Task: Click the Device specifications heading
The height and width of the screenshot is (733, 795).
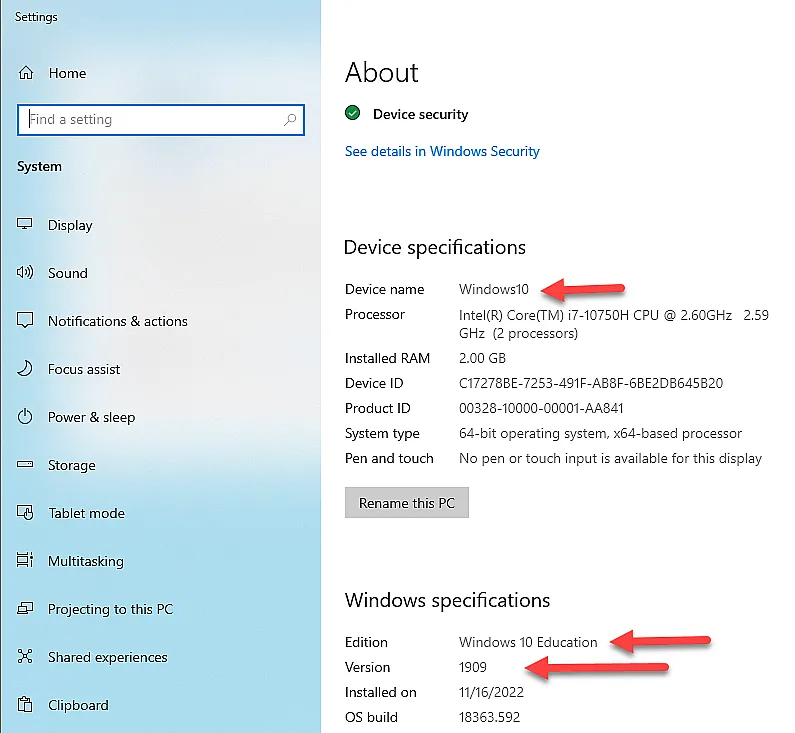Action: [435, 248]
